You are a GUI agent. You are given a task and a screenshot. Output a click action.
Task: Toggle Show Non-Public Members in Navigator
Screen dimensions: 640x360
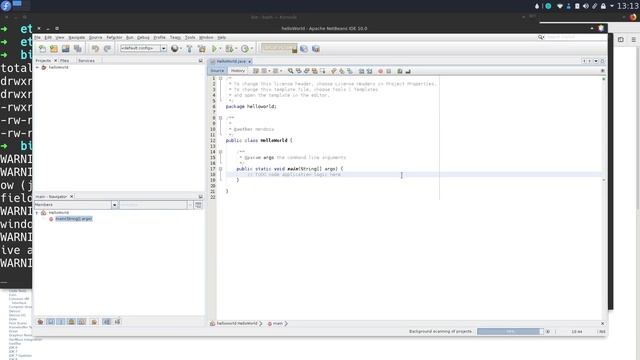(x=71, y=322)
